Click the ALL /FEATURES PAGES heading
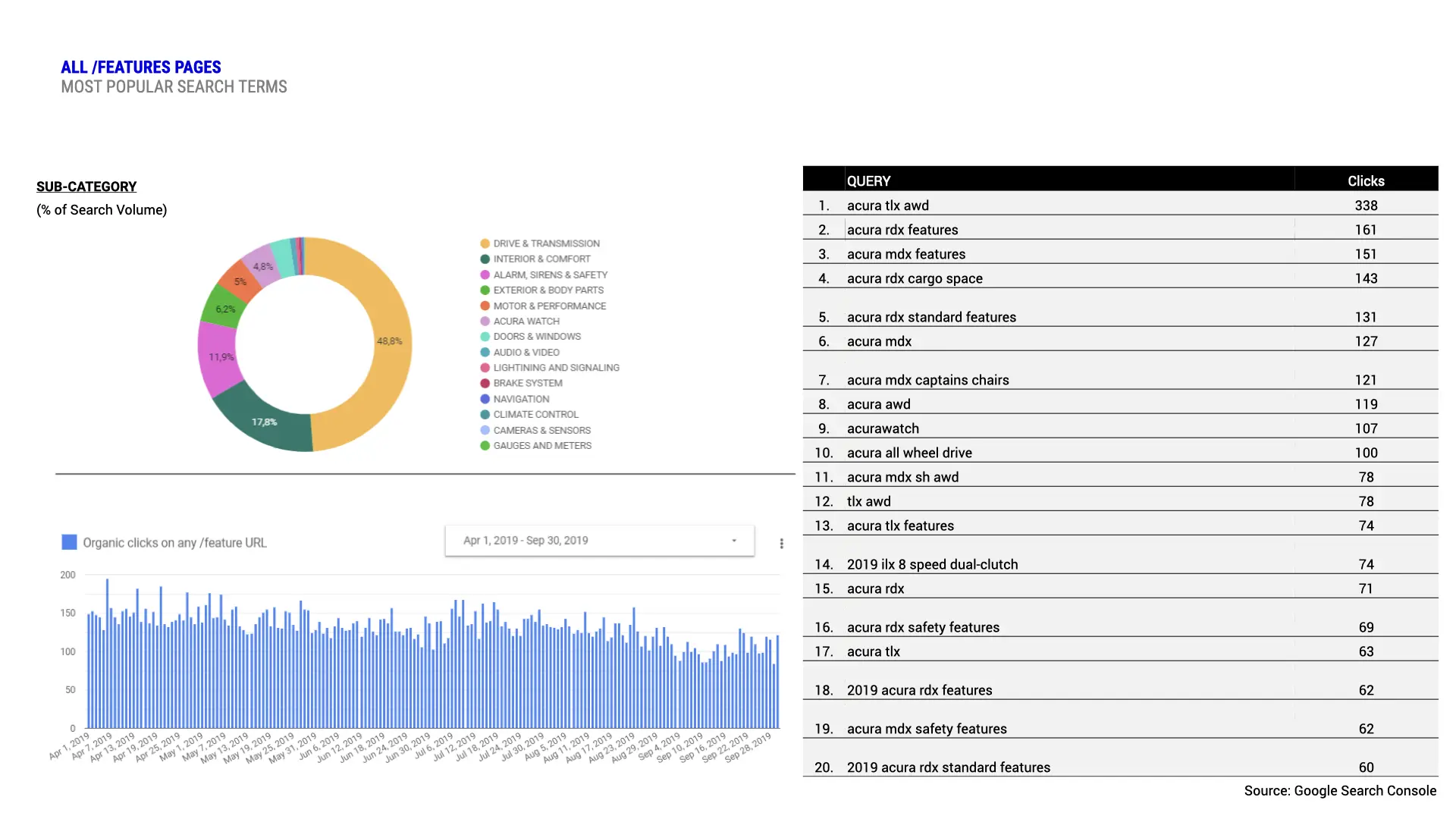This screenshot has height=819, width=1456. point(141,67)
